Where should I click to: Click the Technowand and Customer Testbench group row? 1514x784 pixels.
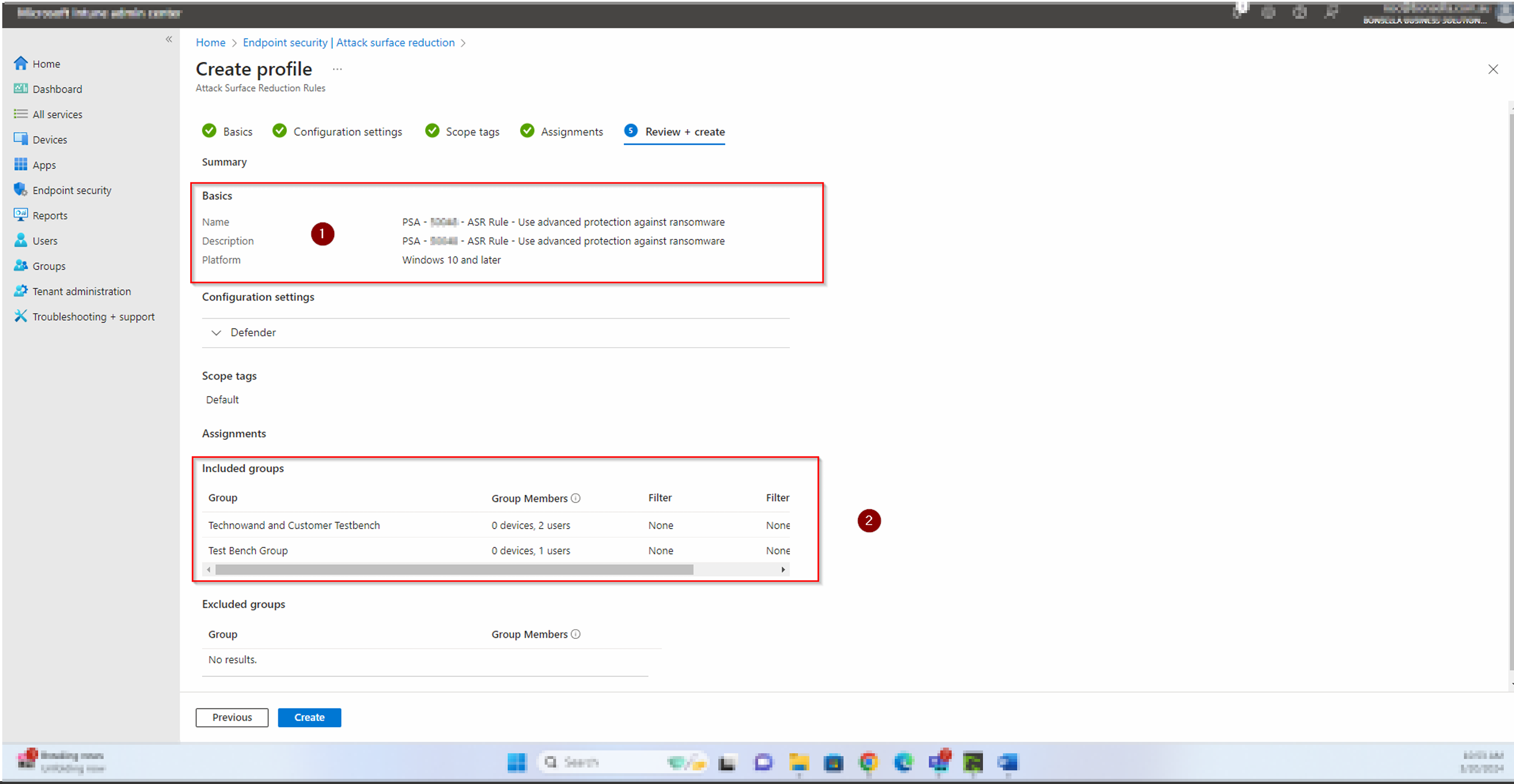pyautogui.click(x=495, y=525)
